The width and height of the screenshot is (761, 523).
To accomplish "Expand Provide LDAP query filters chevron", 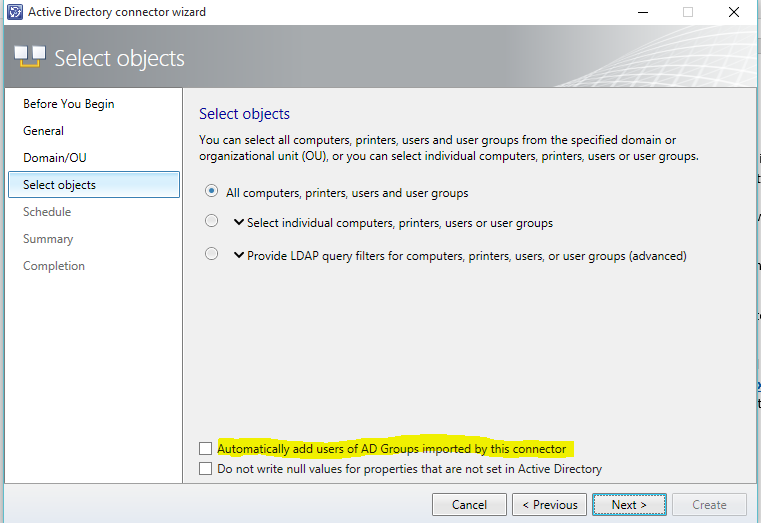I will pos(238,255).
